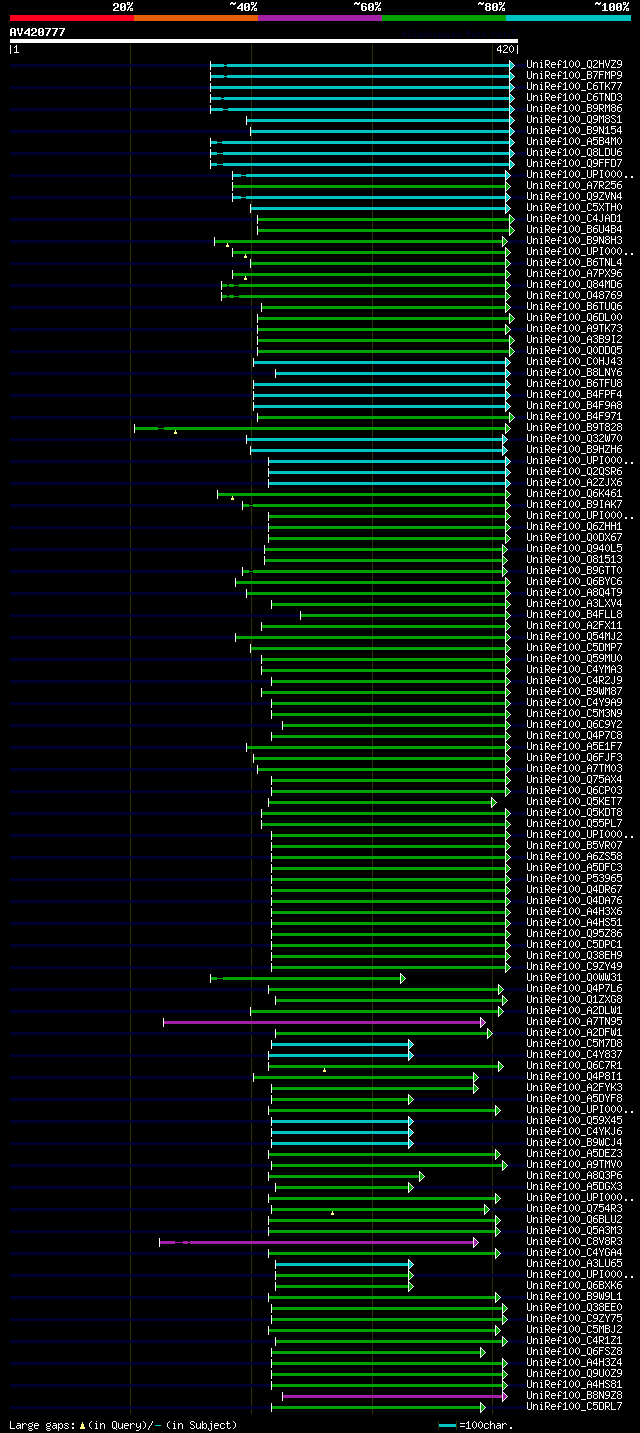Select the UniRef100_Q6BXK6 label
This screenshot has width=640, height=1433.
click(x=574, y=1286)
